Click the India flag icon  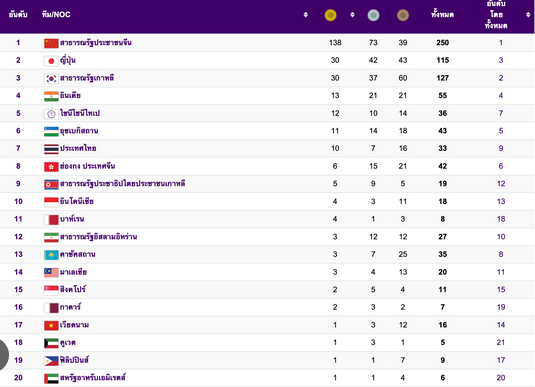[x=51, y=96]
